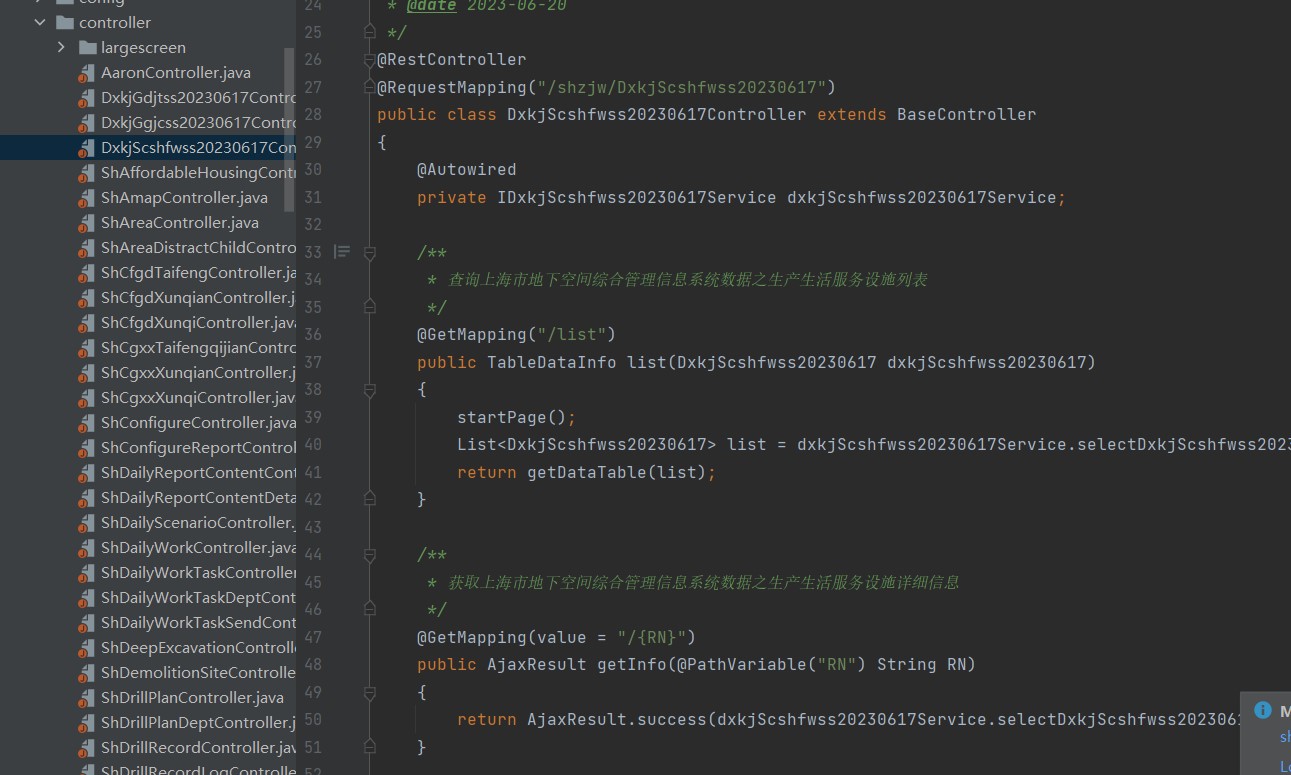Screen dimensions: 1291x775
Task: Collapse the class Javadoc at line 25
Action: tap(369, 32)
